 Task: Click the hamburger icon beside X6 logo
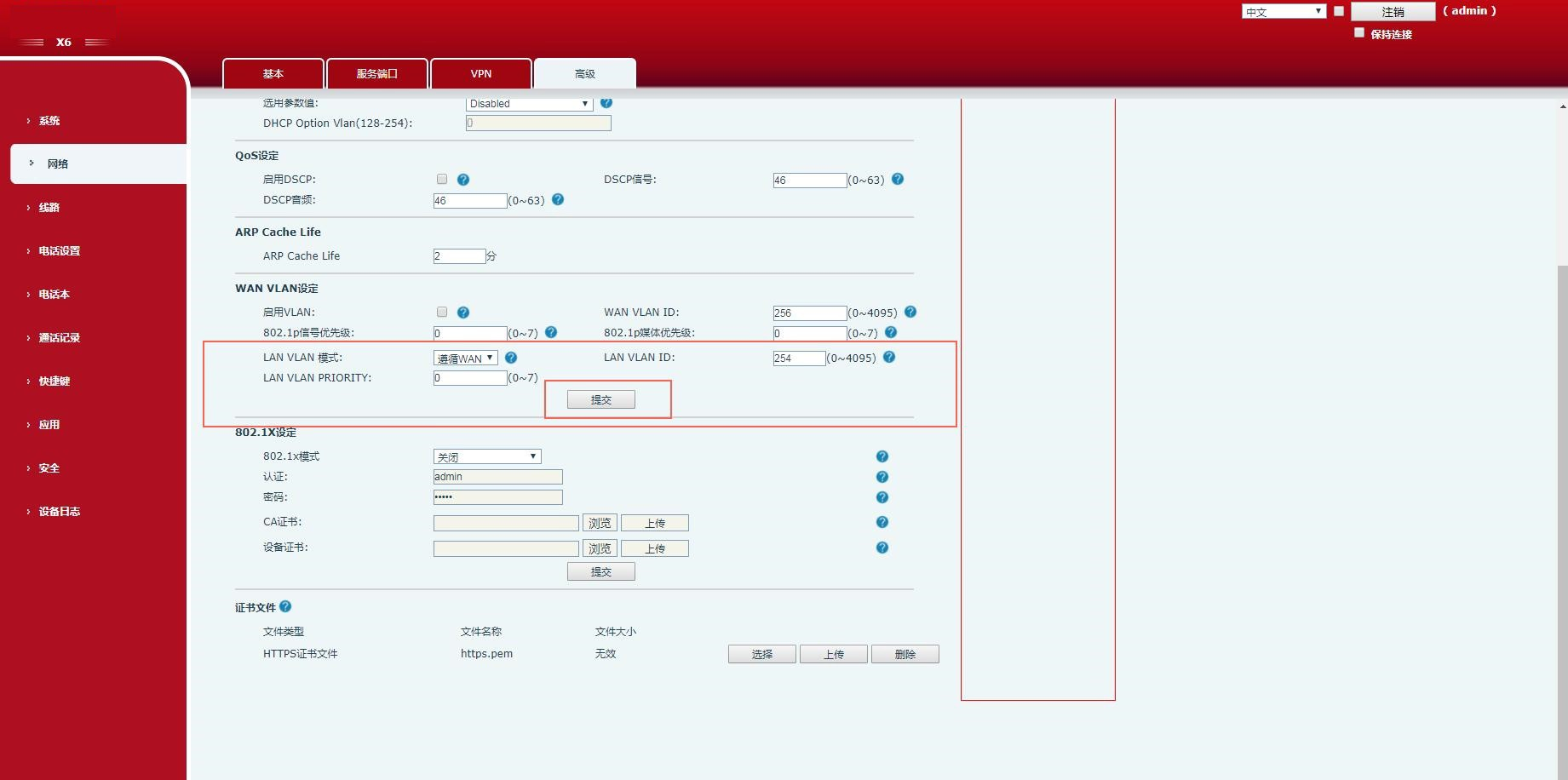click(33, 42)
